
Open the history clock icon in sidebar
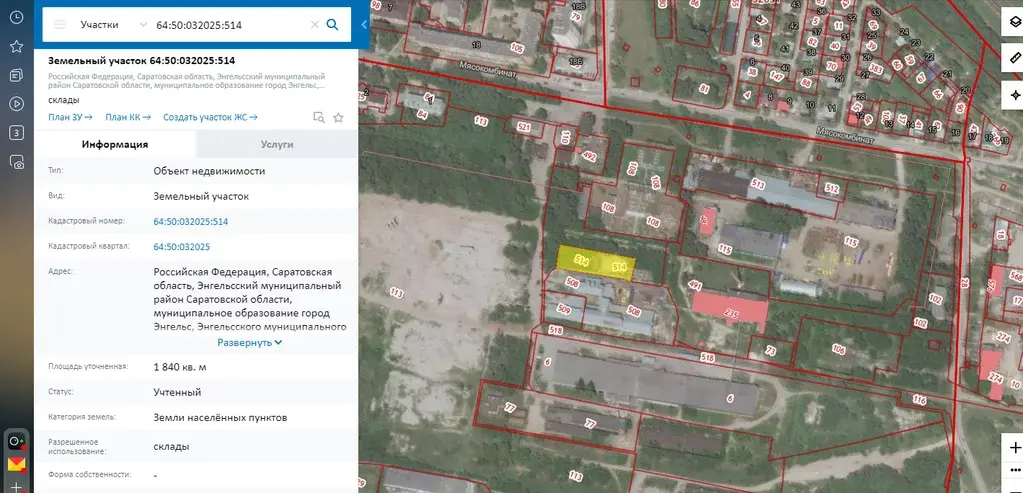[x=16, y=17]
